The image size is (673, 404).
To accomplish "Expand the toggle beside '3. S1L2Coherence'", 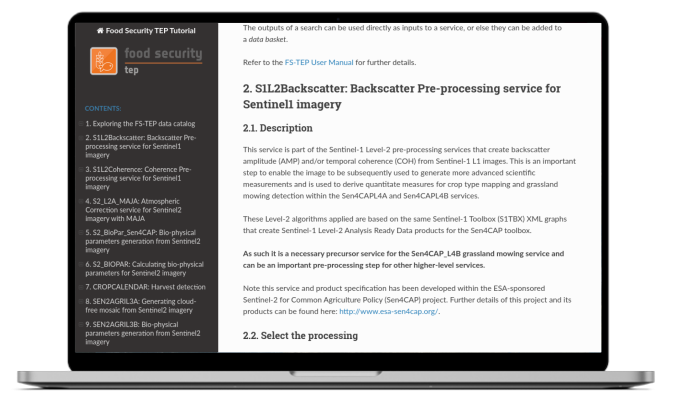I will point(81,170).
